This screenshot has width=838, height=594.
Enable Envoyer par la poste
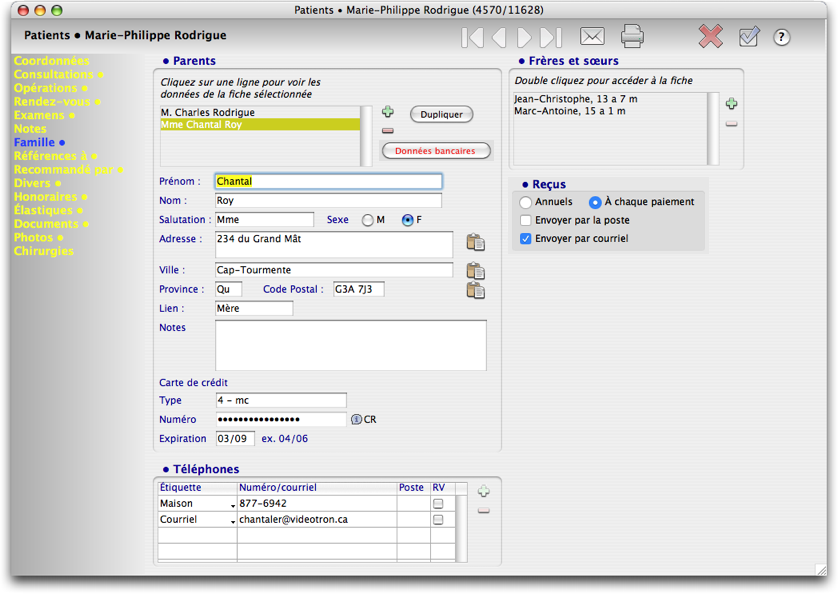(x=526, y=220)
